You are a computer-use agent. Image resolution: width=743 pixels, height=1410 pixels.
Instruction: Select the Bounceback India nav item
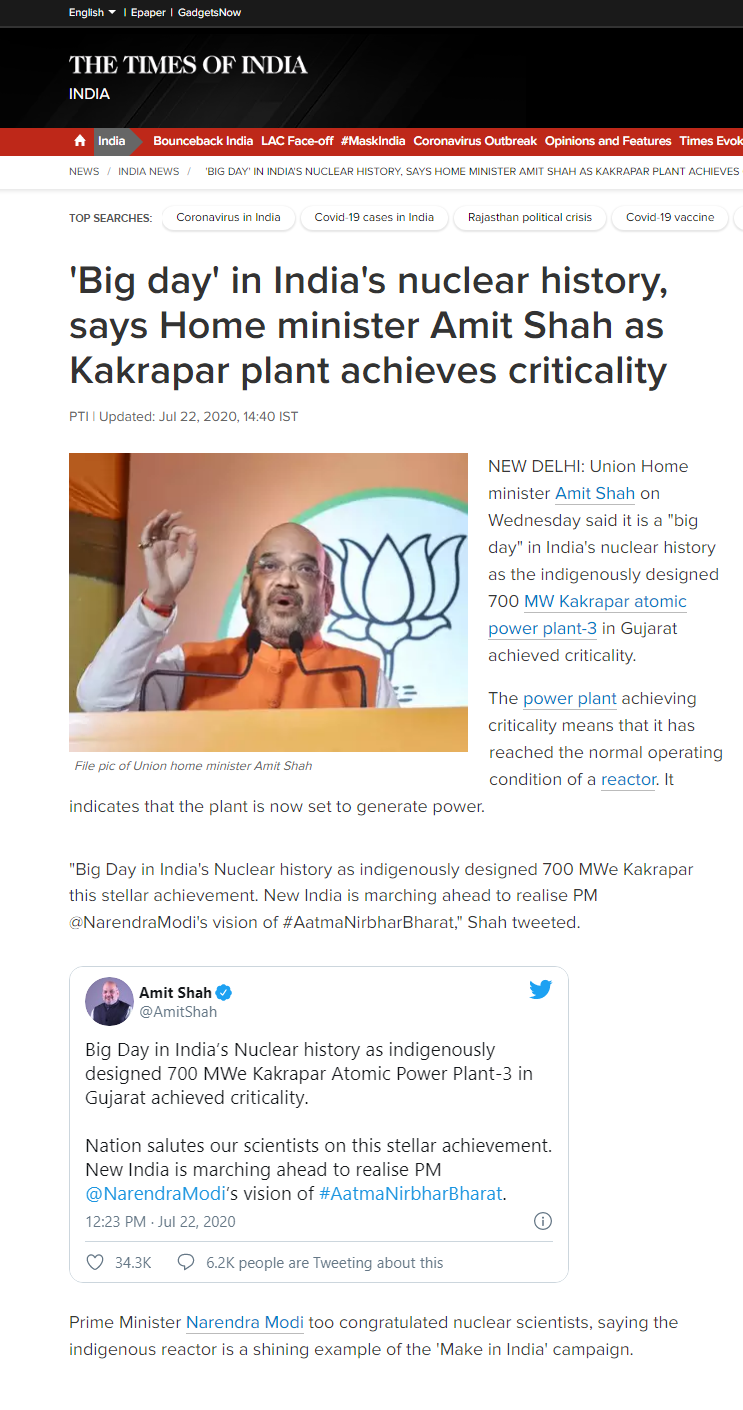[203, 141]
